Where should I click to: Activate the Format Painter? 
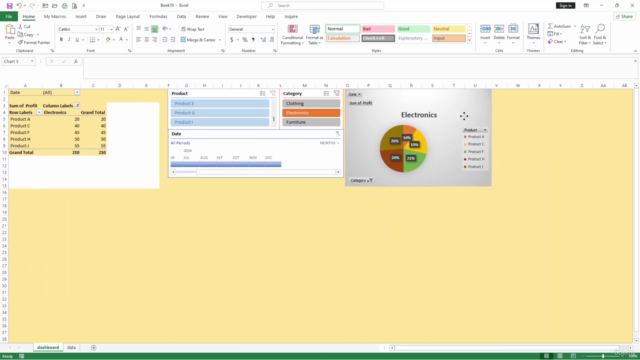(33, 42)
